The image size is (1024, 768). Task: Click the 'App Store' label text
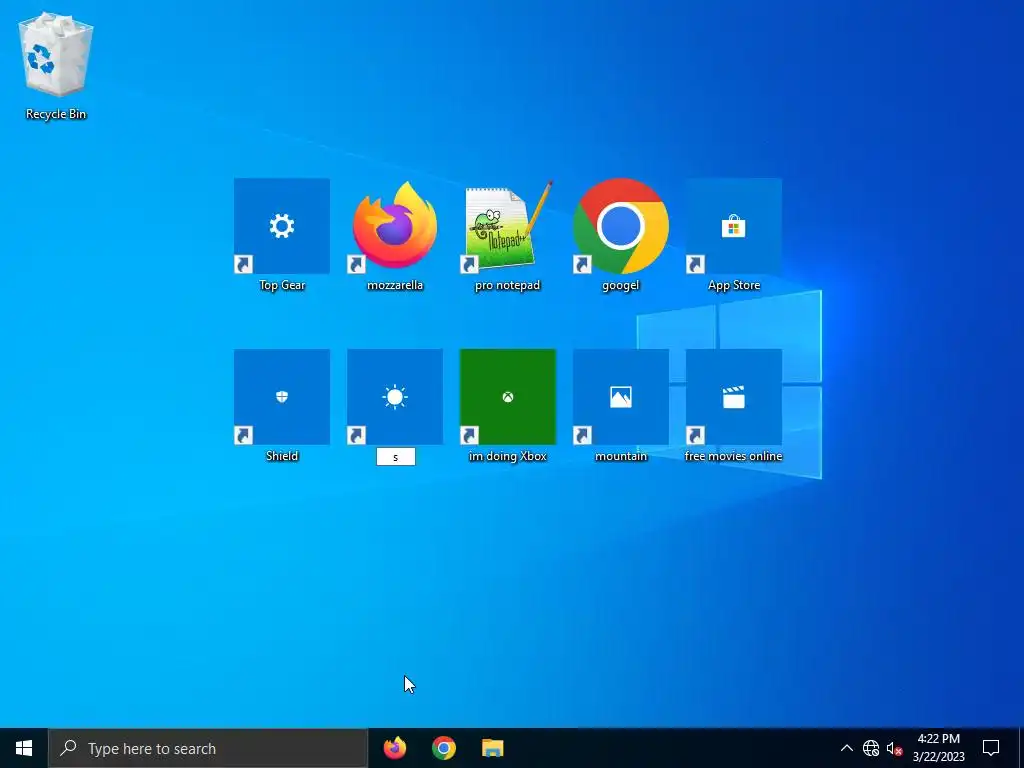tap(734, 285)
